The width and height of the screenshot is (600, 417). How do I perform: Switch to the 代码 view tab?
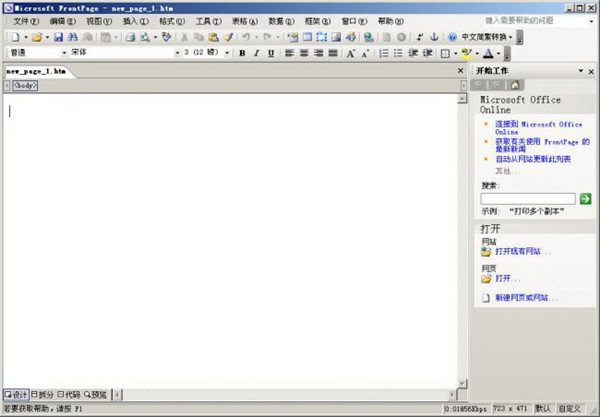pos(69,394)
